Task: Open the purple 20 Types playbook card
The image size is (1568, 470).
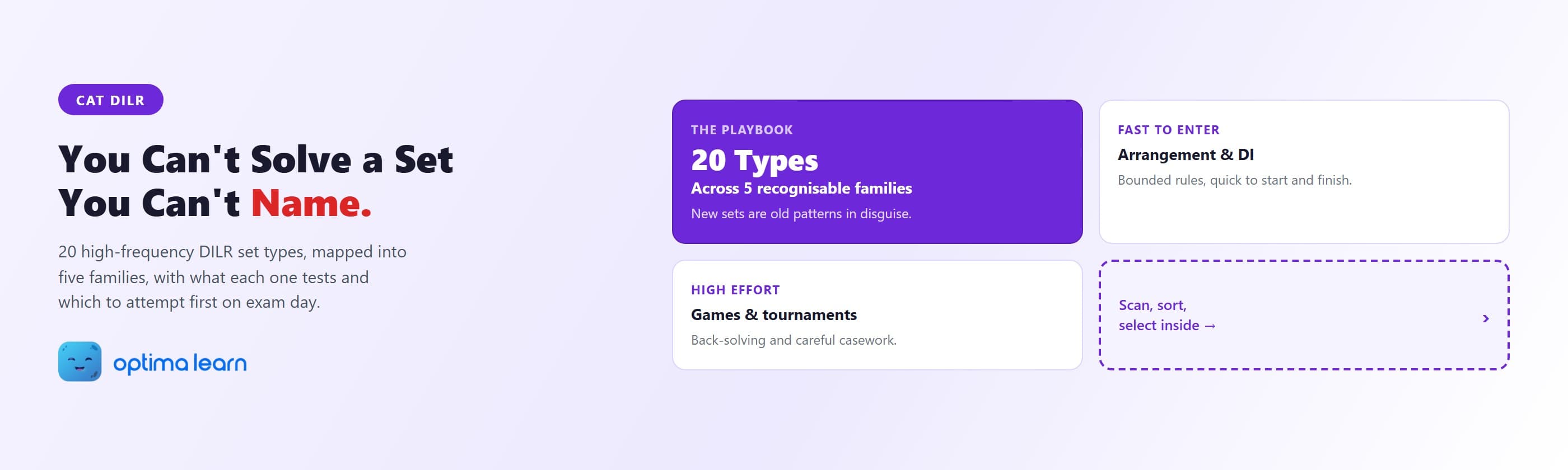Action: coord(877,171)
